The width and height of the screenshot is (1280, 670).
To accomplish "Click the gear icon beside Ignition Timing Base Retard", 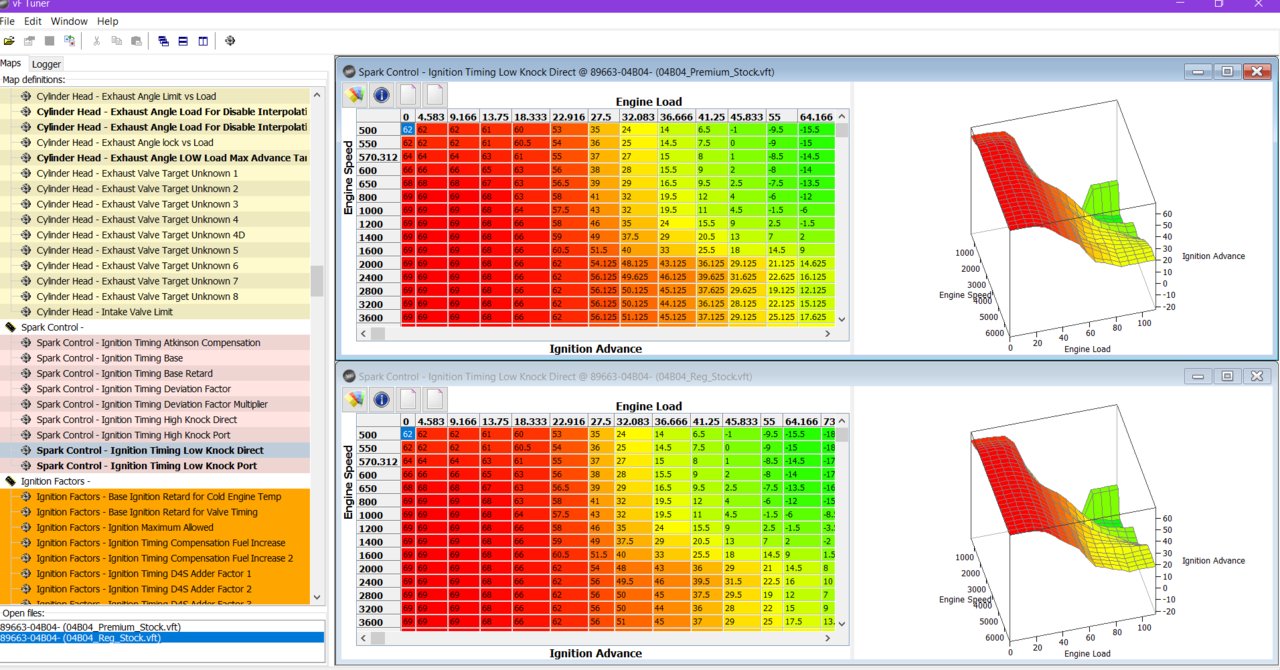I will [x=26, y=373].
